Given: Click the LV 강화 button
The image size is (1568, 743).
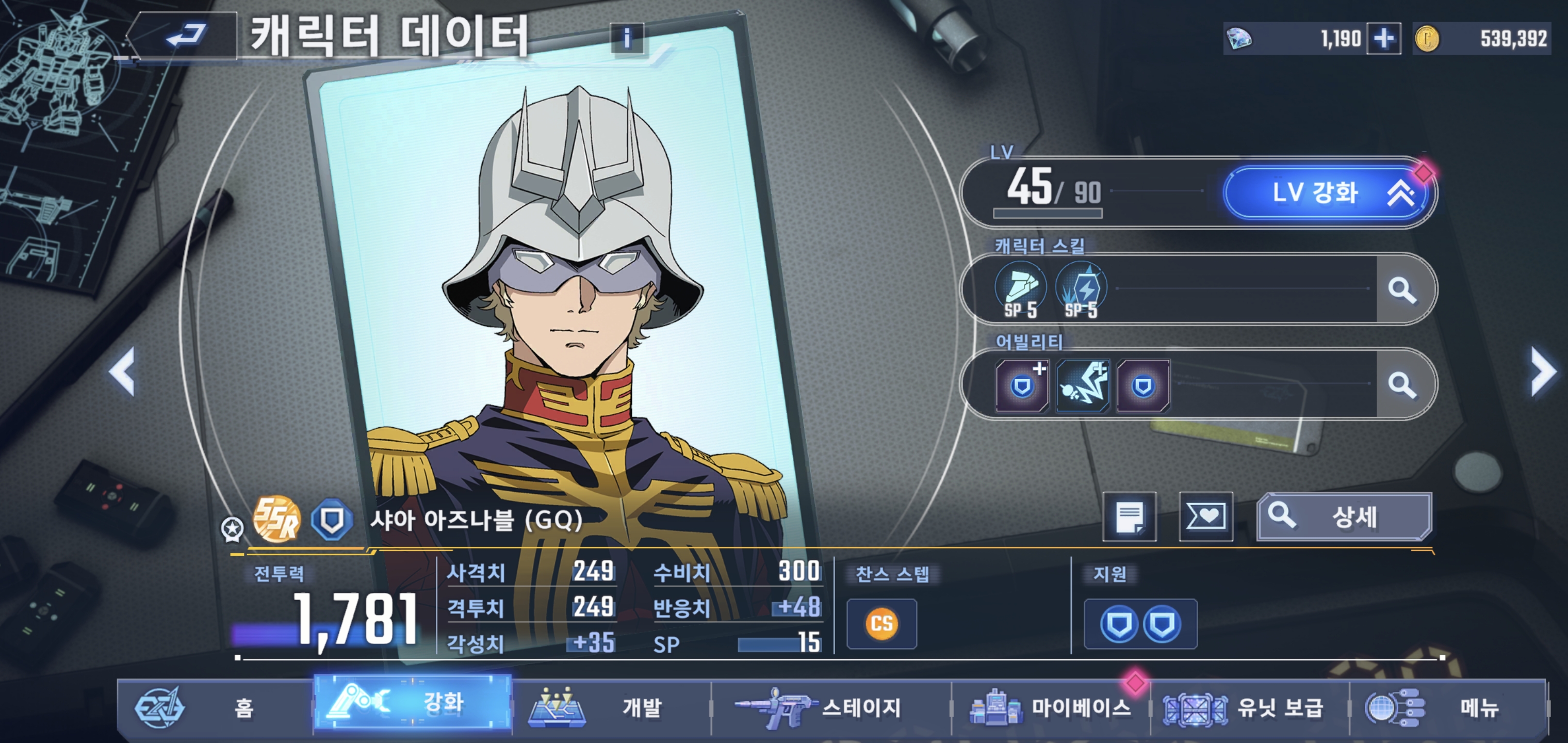Looking at the screenshot, I should pos(1326,192).
